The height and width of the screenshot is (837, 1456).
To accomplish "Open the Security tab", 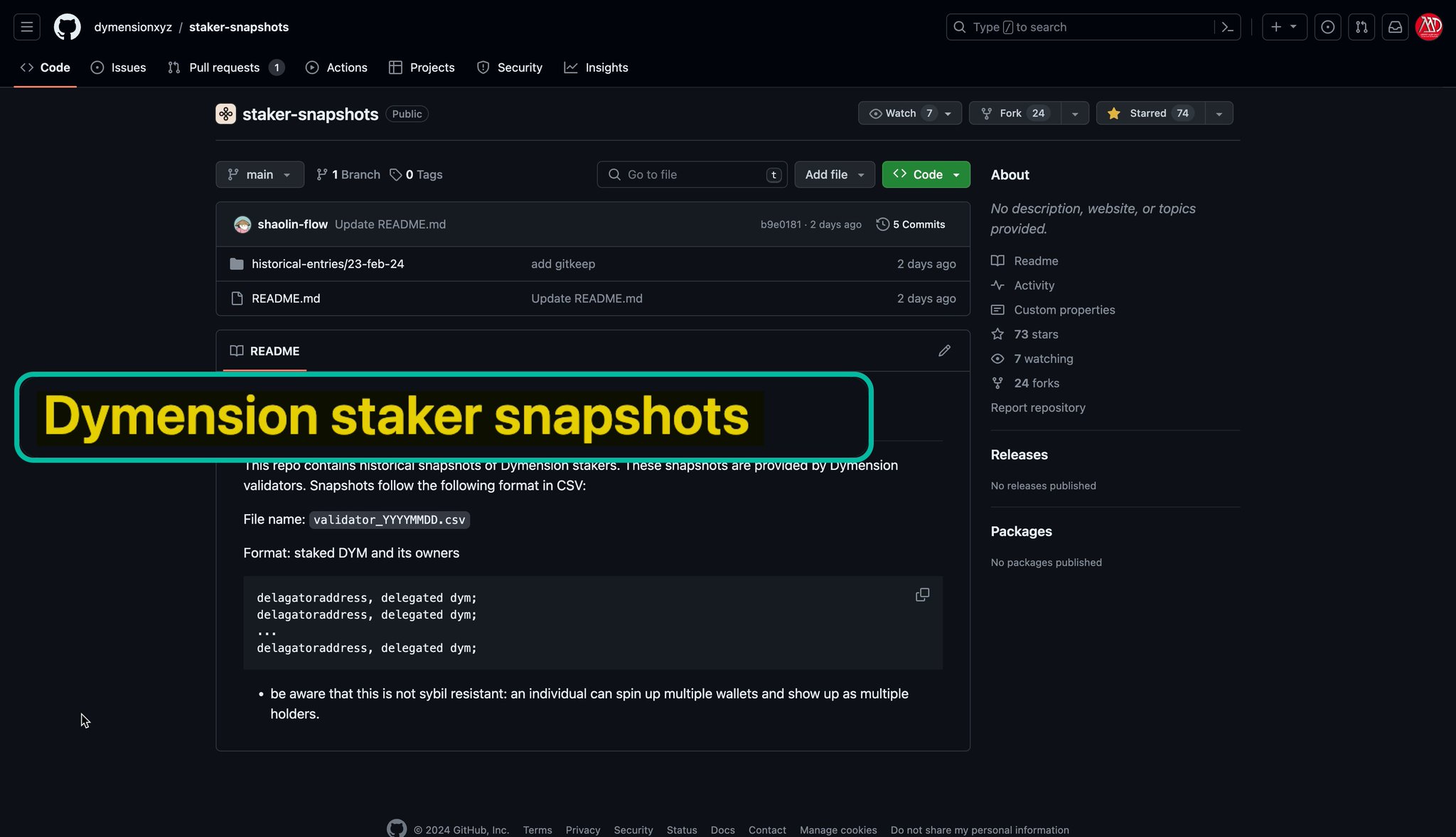I will pos(510,68).
